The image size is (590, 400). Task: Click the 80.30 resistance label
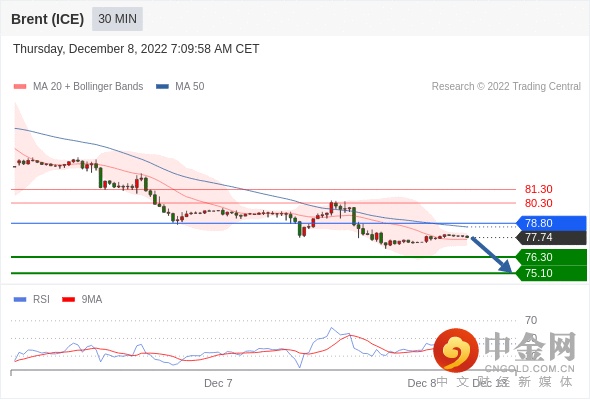[x=538, y=203]
